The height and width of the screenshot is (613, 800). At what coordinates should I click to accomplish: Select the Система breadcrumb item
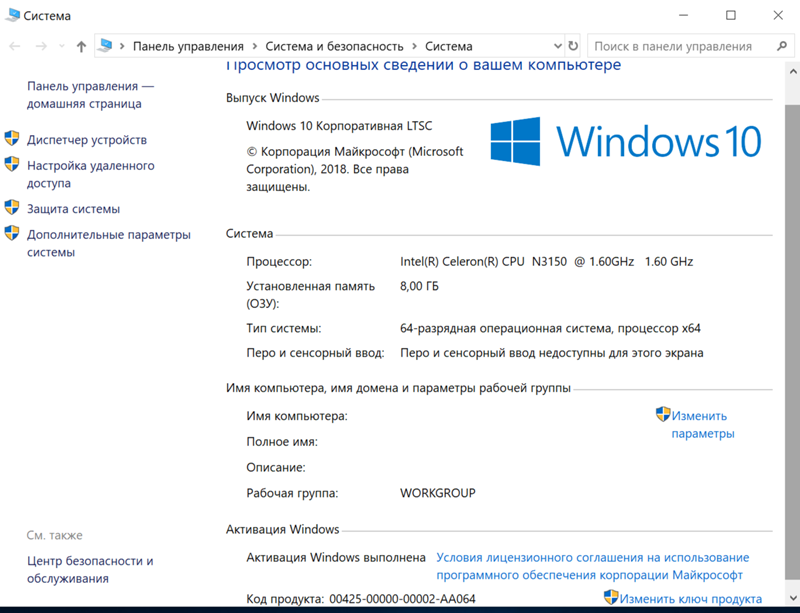449,46
